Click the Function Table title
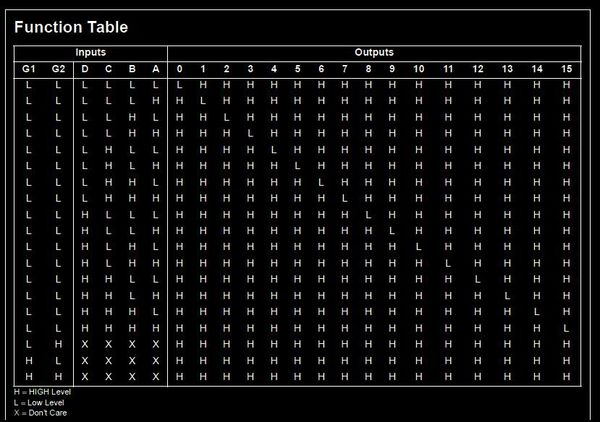This screenshot has width=600, height=422. pos(71,27)
